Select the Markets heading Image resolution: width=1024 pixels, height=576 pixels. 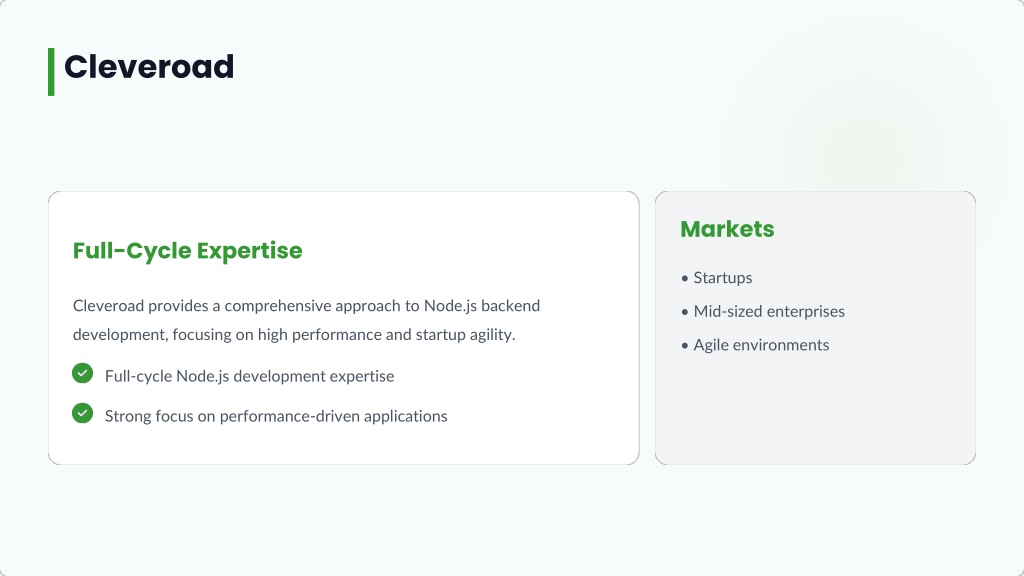727,229
